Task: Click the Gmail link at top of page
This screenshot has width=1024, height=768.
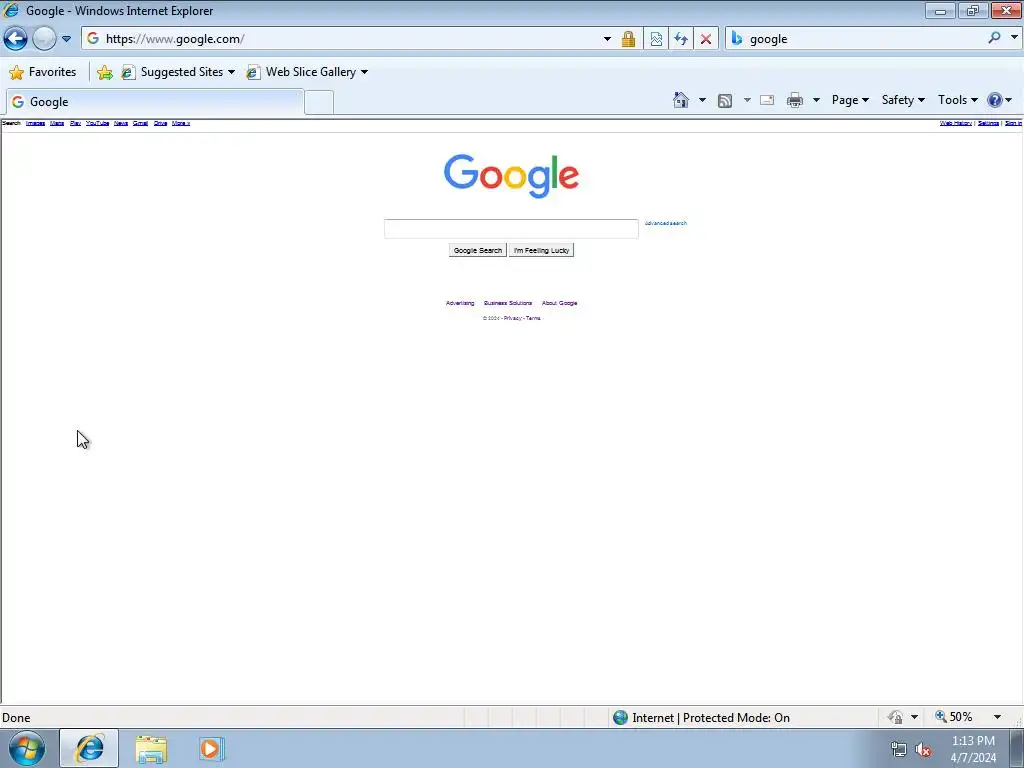Action: click(x=140, y=123)
